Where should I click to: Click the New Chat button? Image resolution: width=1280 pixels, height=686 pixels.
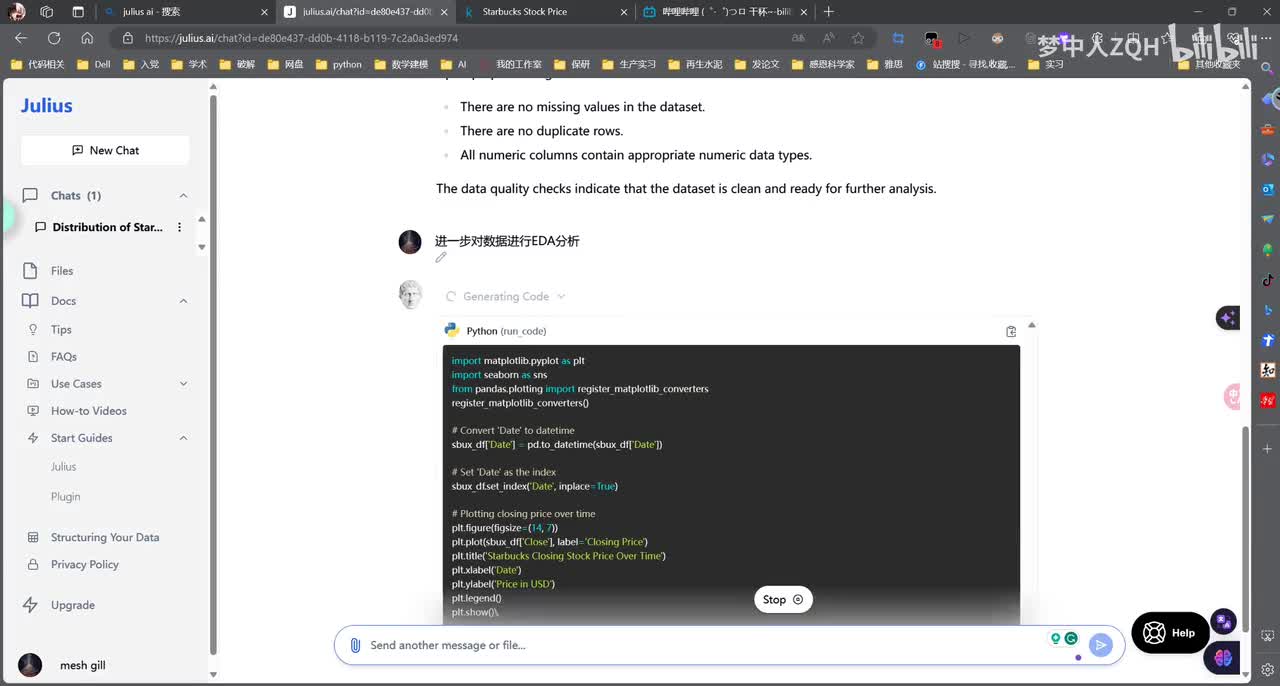coord(105,150)
